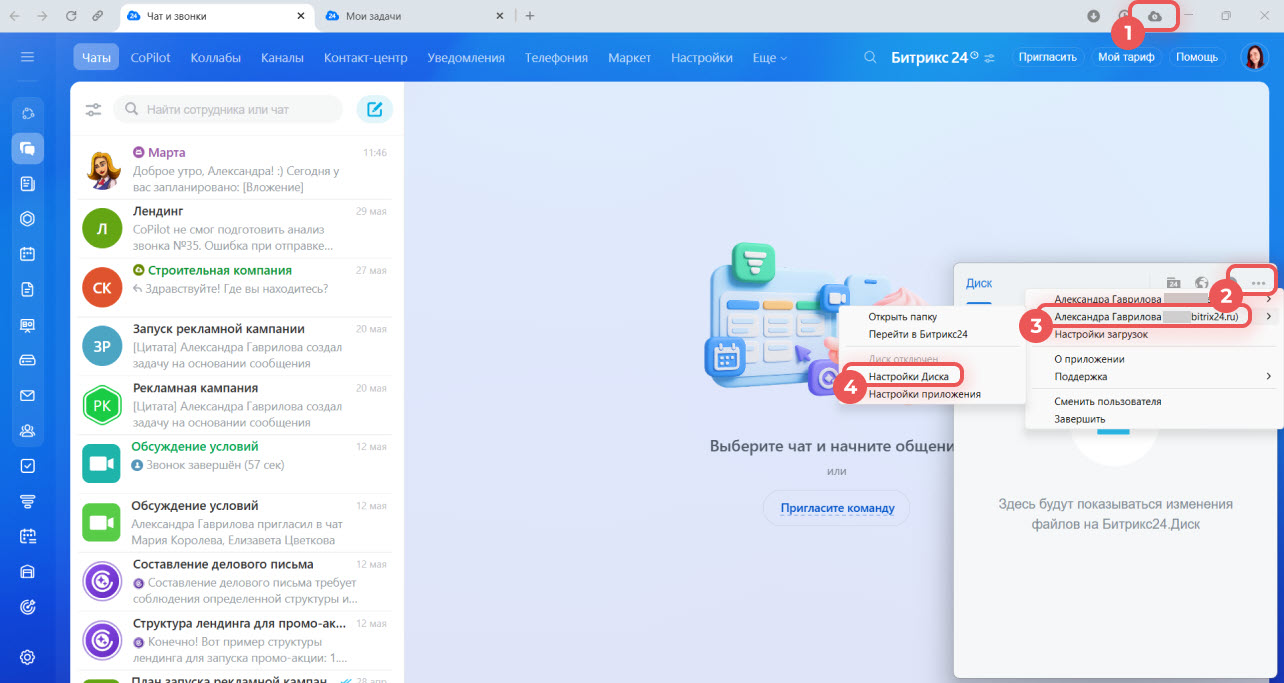
Task: Select Настройки приложения in the submenu
Action: pos(925,394)
